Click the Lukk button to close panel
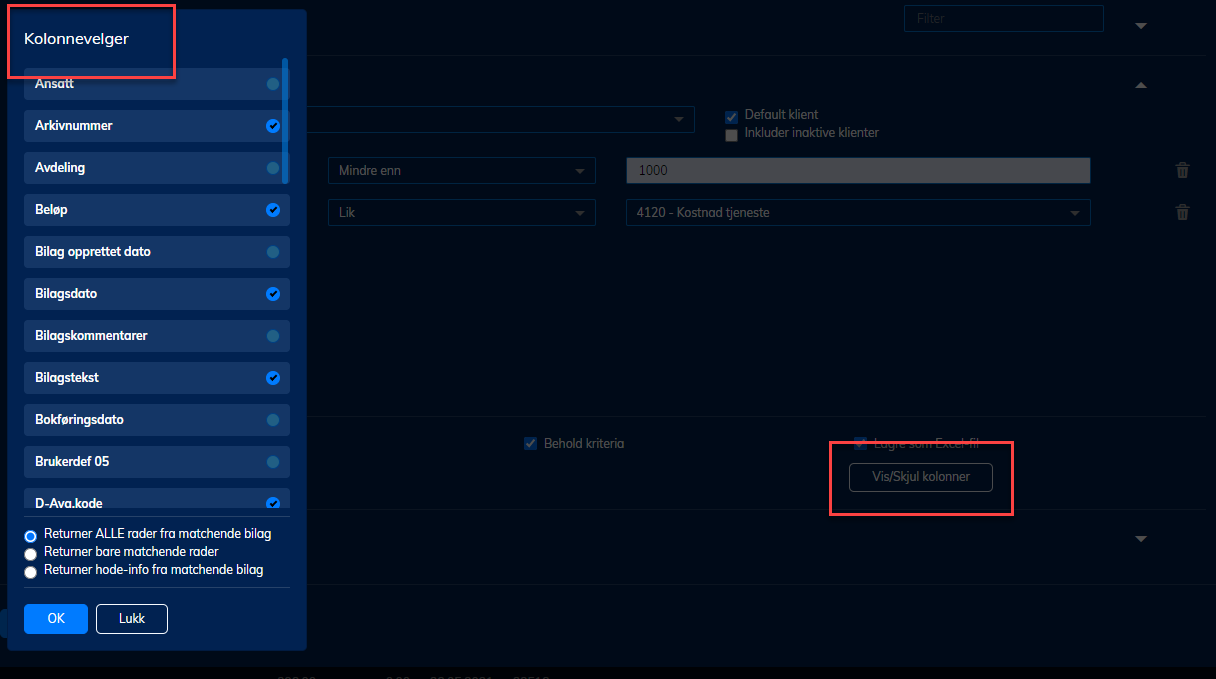 coord(131,619)
